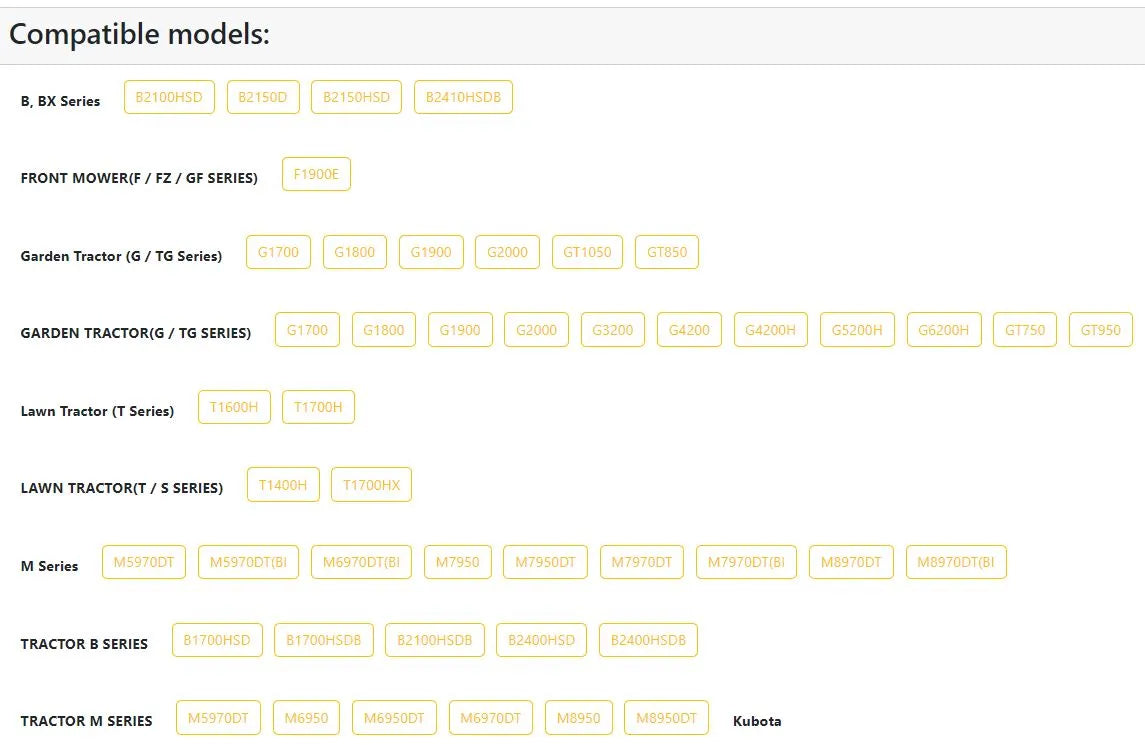The width and height of the screenshot is (1145, 745).
Task: Click the B2400HSDB model tag
Action: (x=648, y=641)
